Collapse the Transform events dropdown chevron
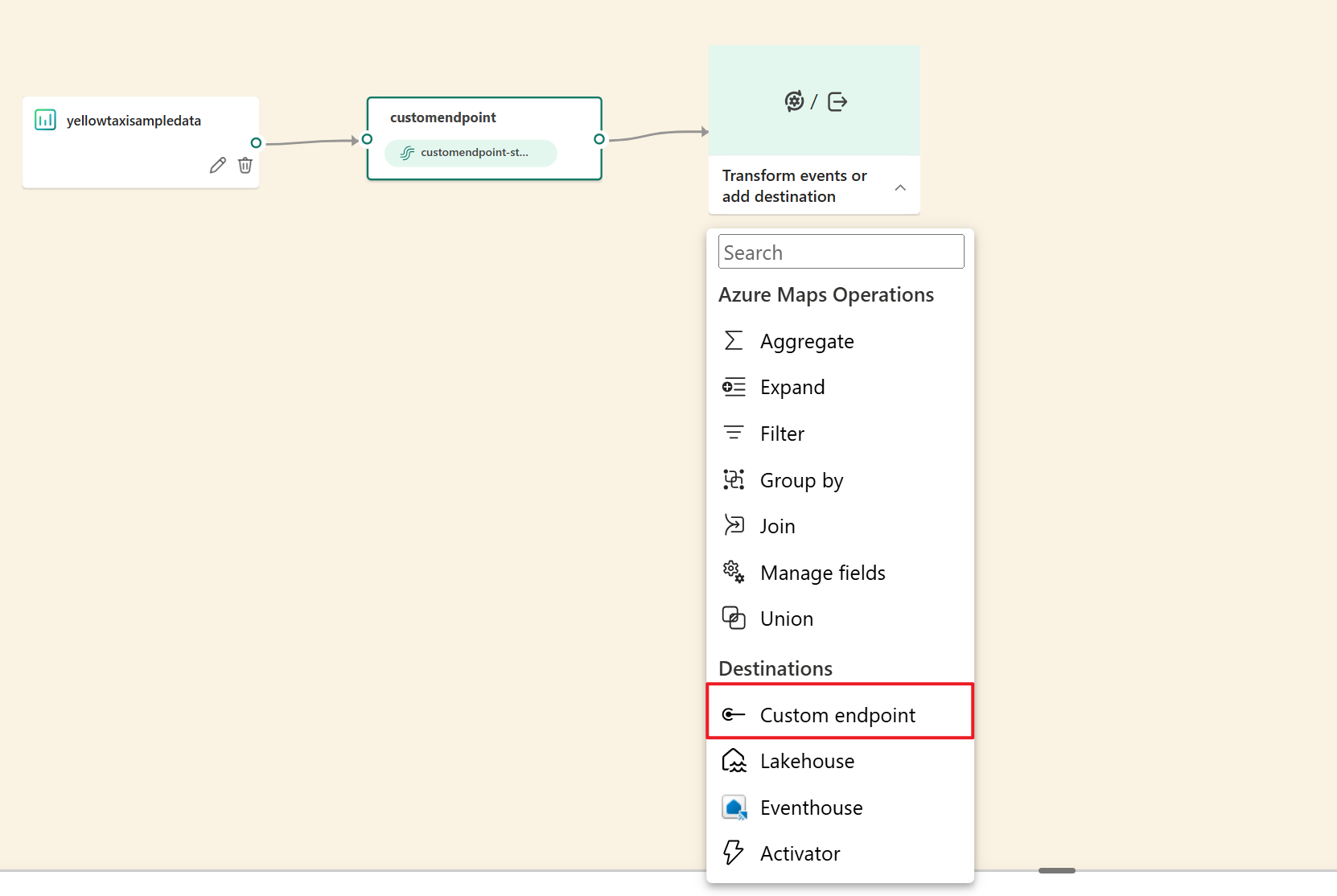Screen dimensions: 1337x896 (900, 187)
